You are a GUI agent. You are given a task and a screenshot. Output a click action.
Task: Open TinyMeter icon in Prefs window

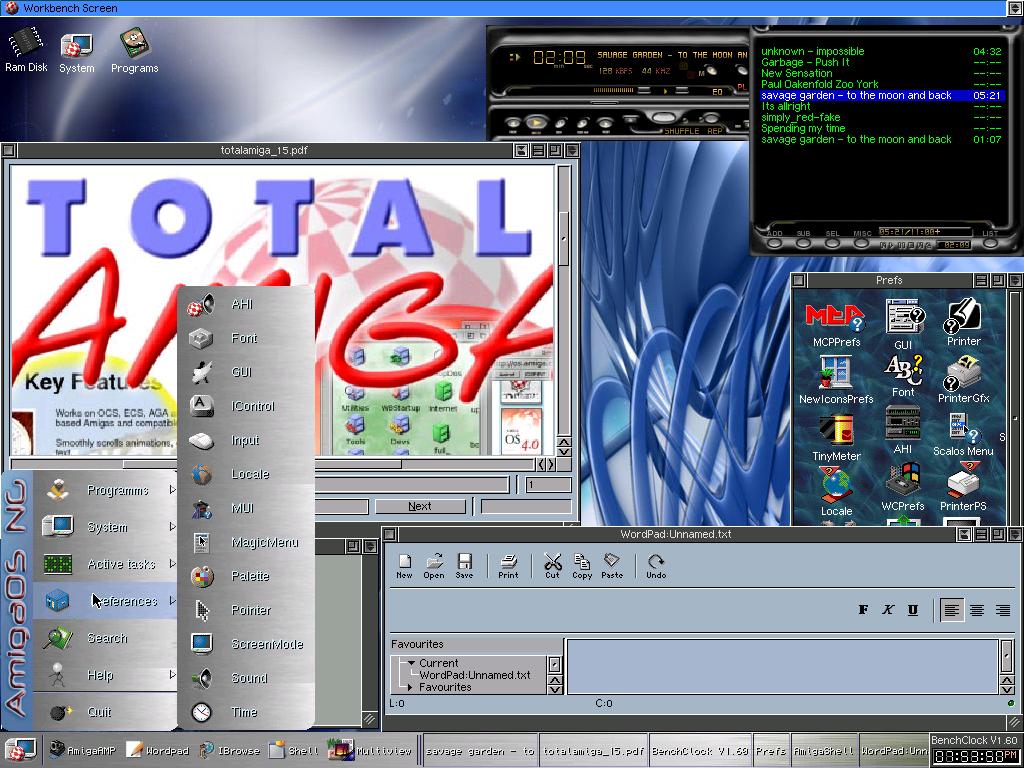pyautogui.click(x=836, y=438)
